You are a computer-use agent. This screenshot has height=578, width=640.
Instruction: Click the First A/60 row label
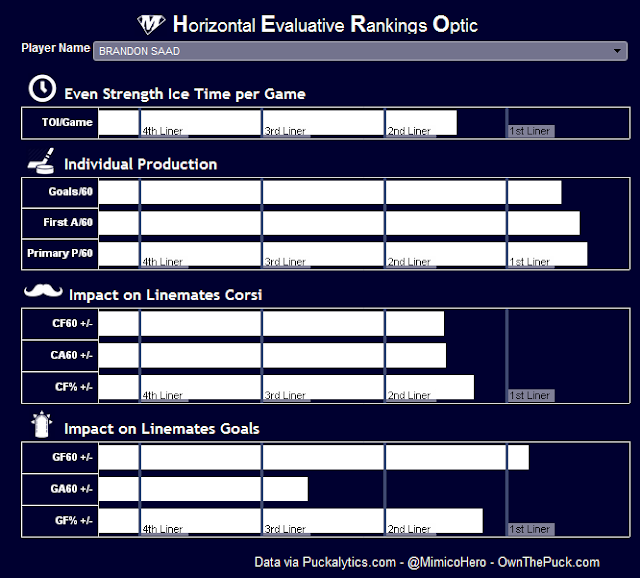coord(68,222)
